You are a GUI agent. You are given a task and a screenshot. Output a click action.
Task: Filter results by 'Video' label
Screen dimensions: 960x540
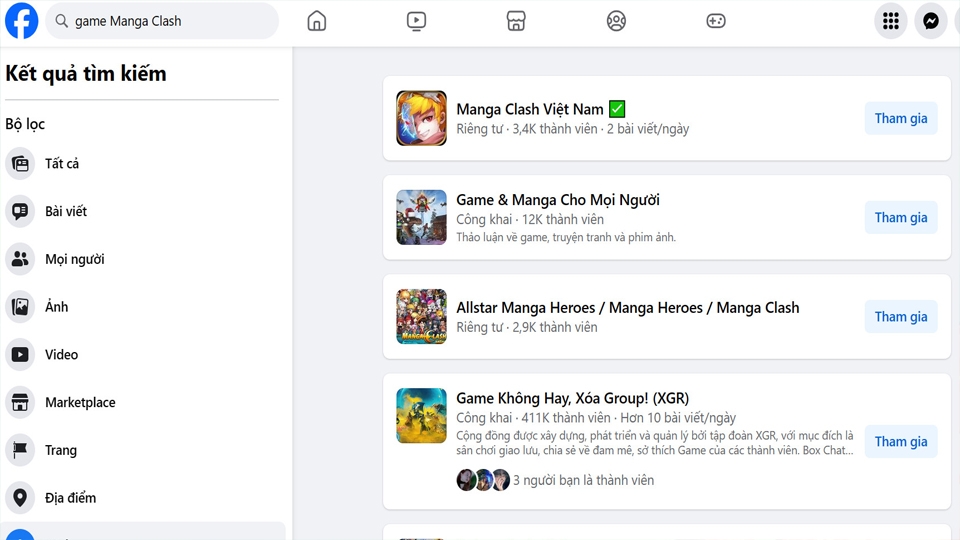[x=61, y=354]
